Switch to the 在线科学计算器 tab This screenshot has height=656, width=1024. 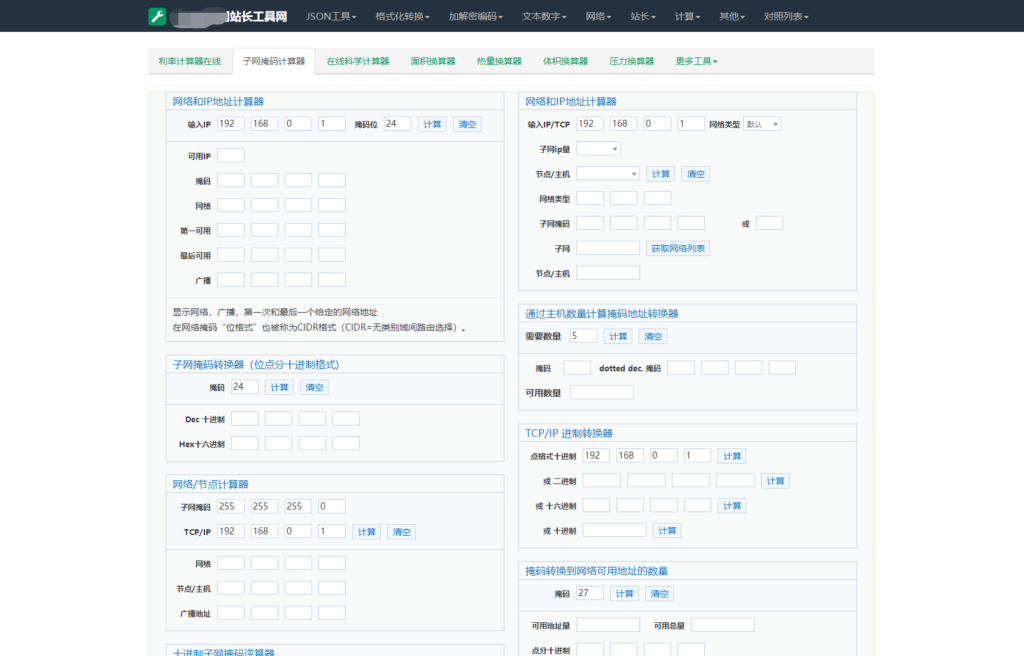point(357,61)
